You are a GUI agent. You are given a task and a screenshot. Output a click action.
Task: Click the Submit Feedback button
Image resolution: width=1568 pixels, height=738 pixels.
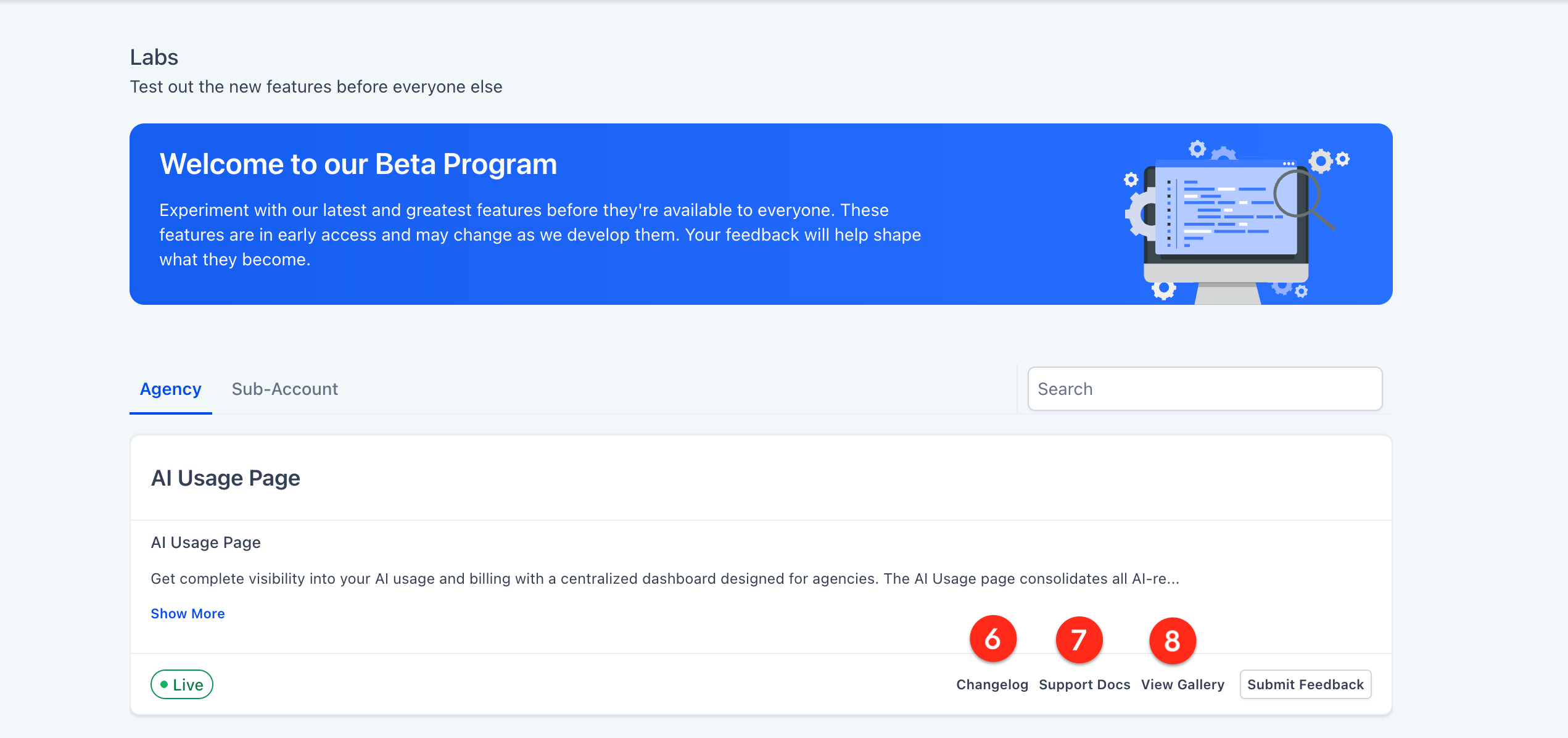pos(1305,684)
